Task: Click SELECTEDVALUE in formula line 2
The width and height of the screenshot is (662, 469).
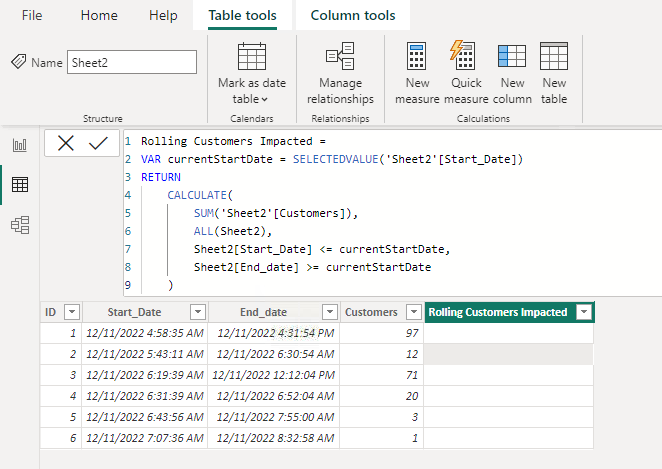Action: pos(336,159)
